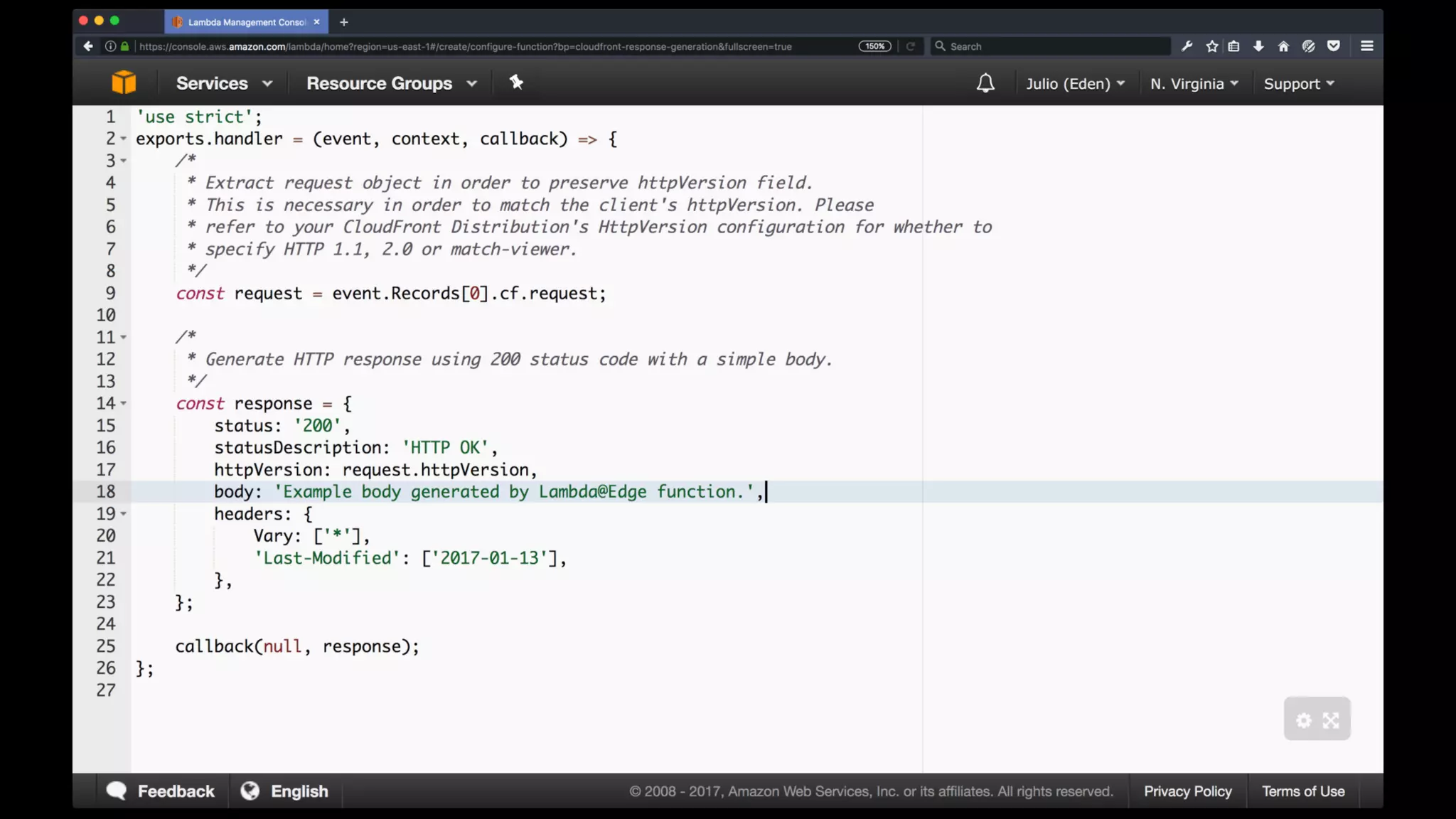Click the wrench developer tools icon
1456x819 pixels.
1187,46
